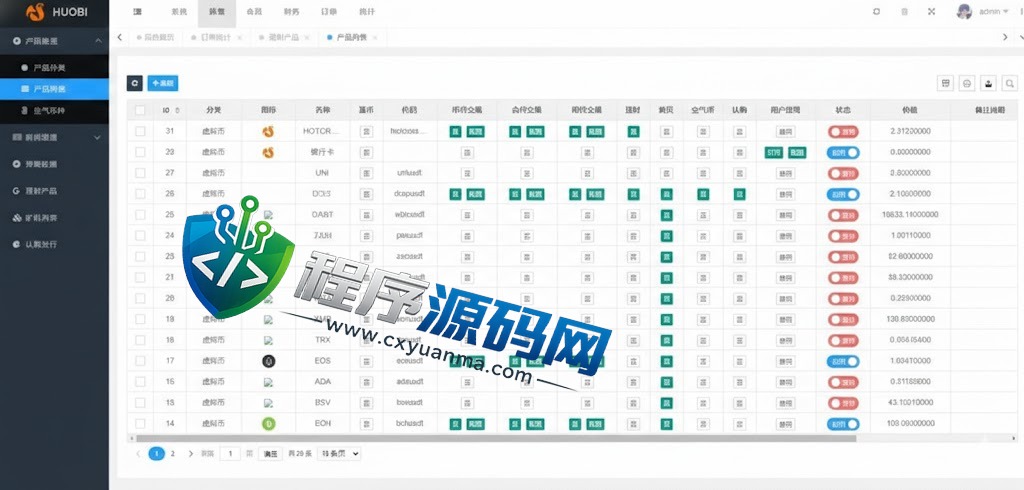Click the highlighted top navigation menu item
Image resolution: width=1024 pixels, height=490 pixels.
click(x=217, y=12)
